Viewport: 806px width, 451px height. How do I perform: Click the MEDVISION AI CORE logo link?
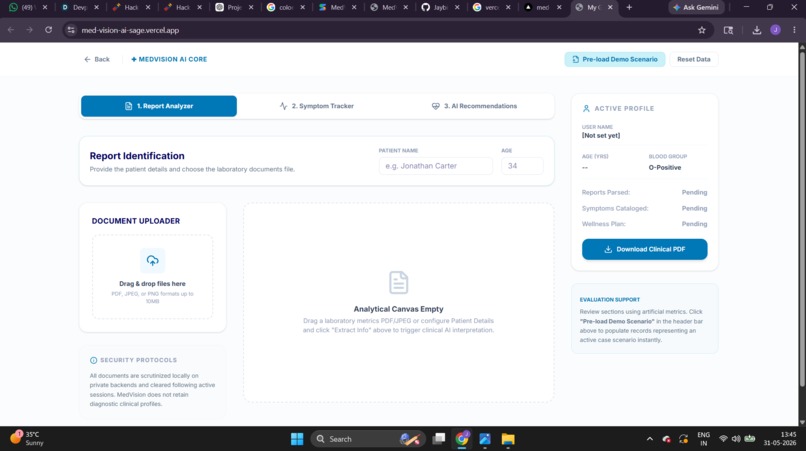tap(169, 59)
